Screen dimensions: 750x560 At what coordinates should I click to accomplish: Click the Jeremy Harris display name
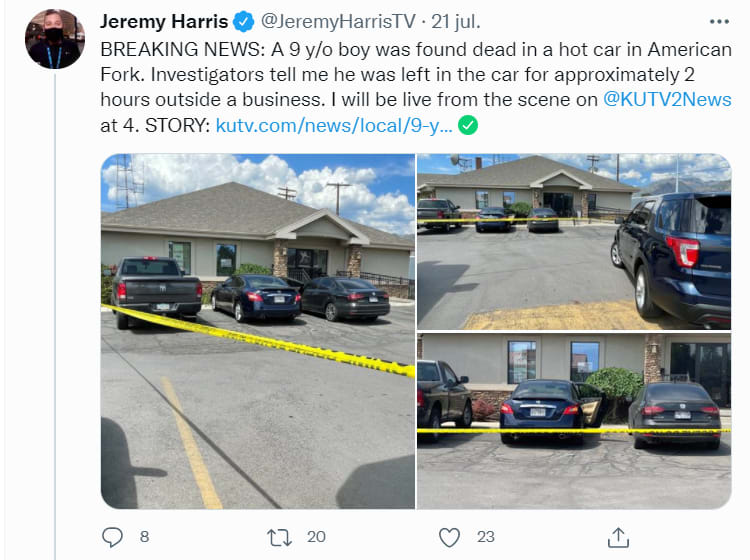pos(164,22)
